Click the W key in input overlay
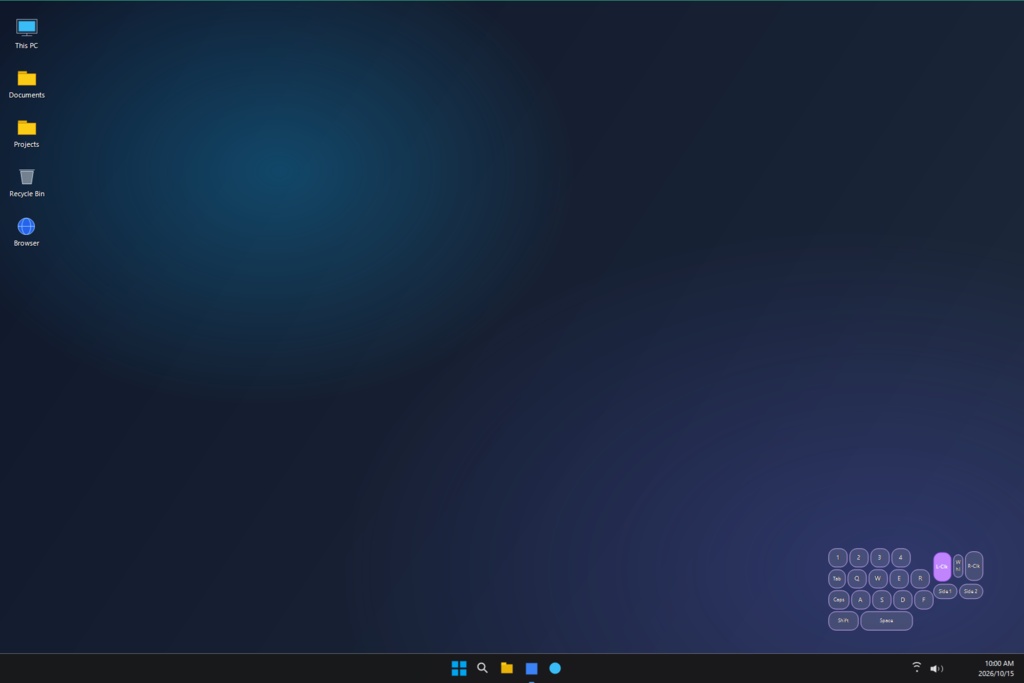This screenshot has width=1024, height=683. [x=878, y=579]
